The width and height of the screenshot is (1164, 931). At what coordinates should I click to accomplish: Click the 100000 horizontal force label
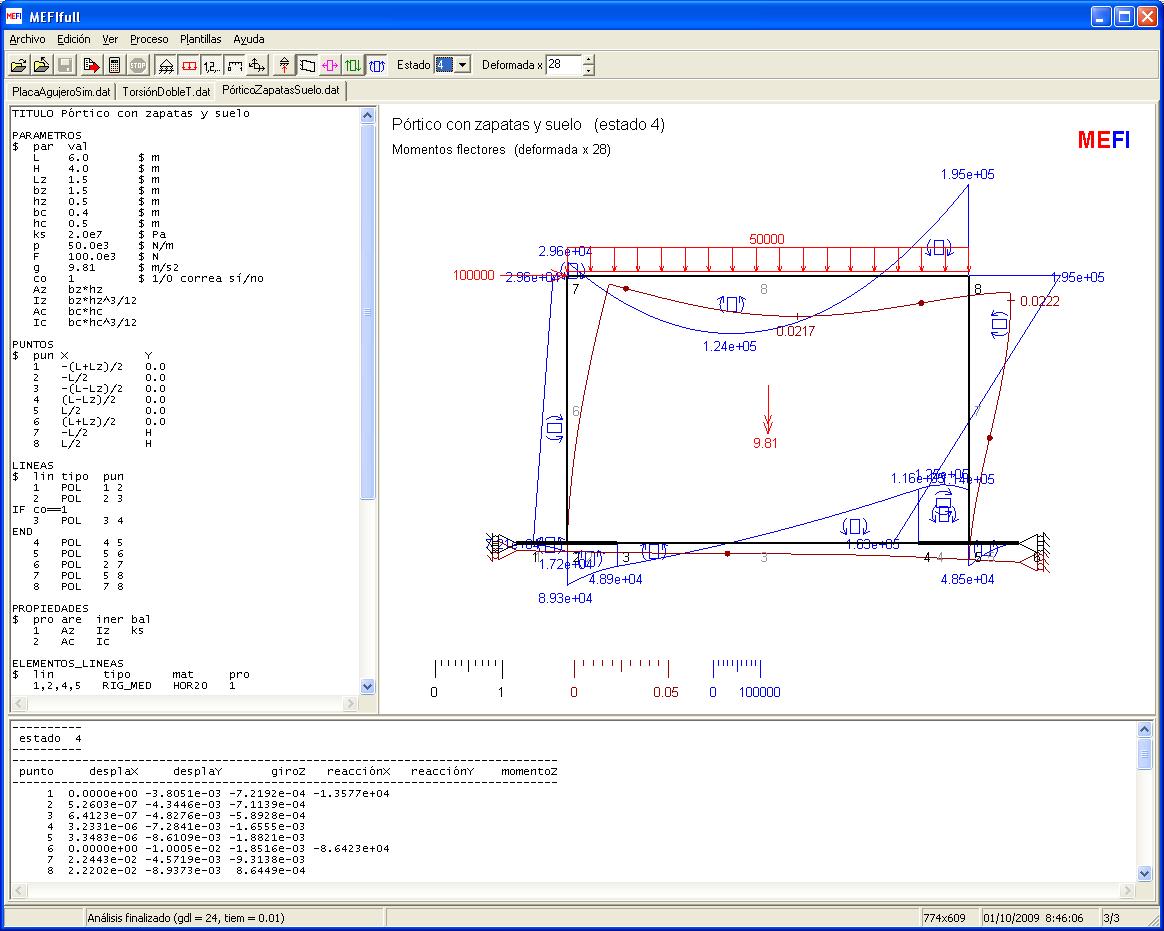pos(474,275)
